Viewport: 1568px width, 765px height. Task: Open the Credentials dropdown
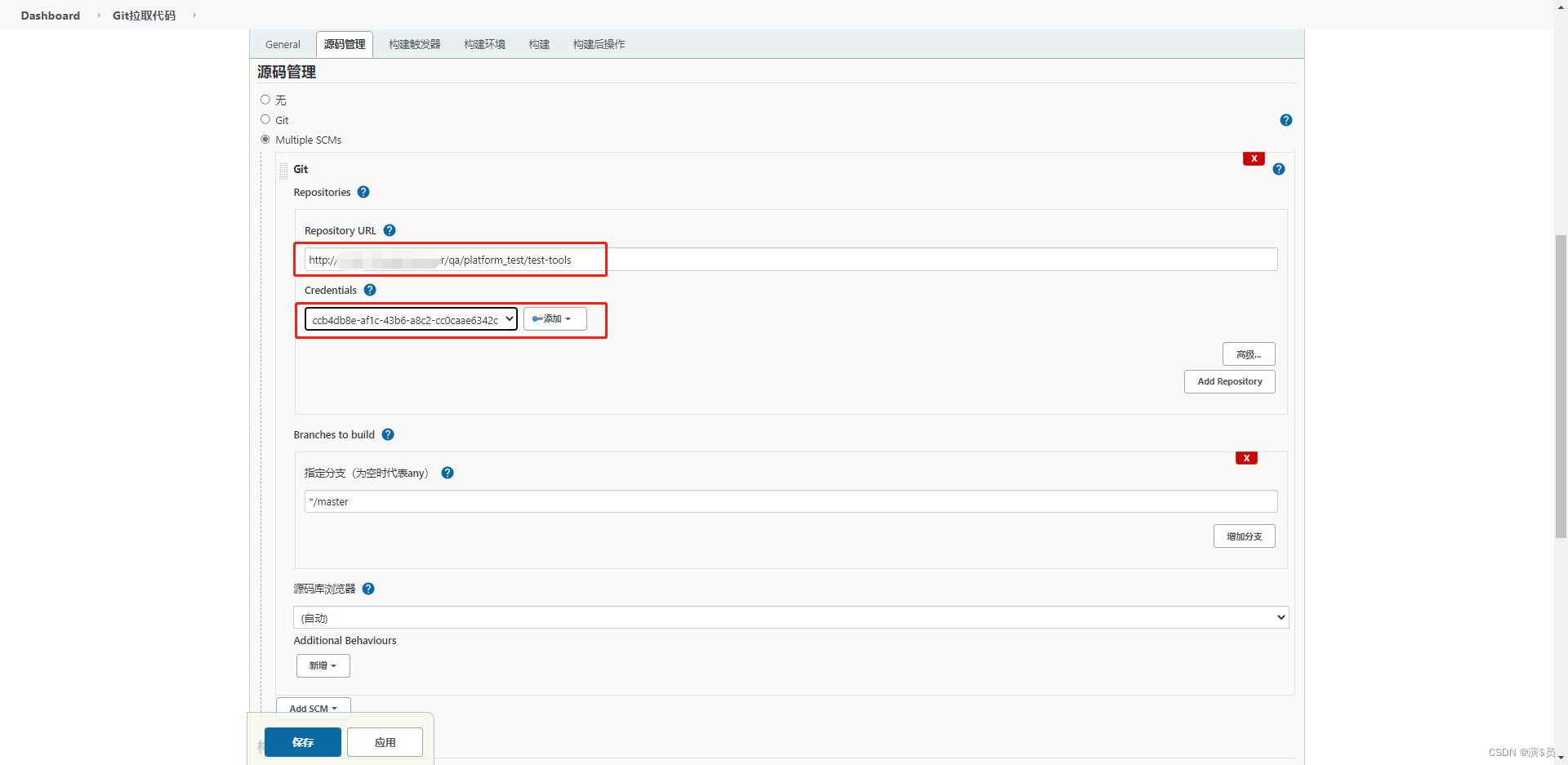pos(411,319)
